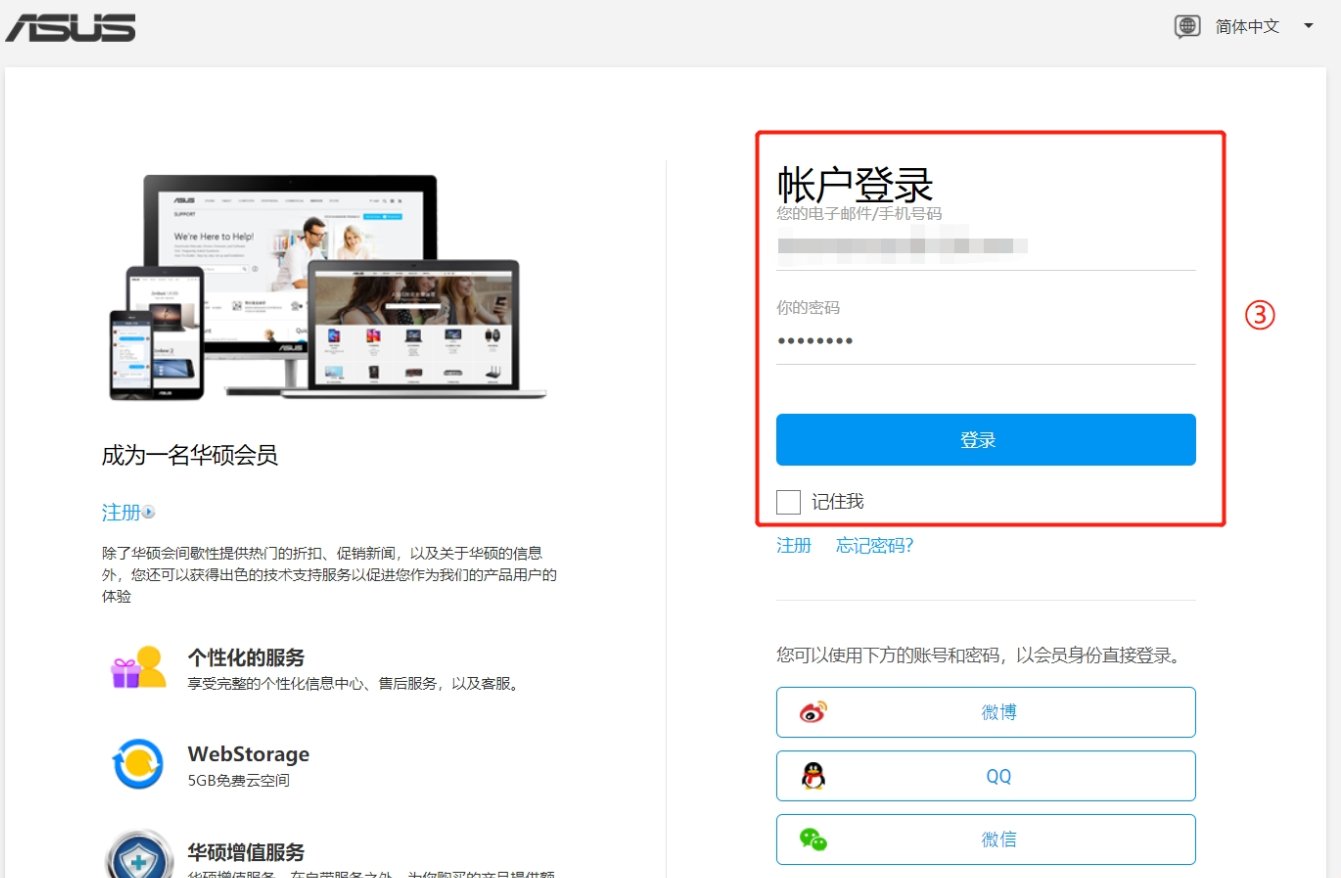Enable the 记住我 checkbox

pos(789,501)
